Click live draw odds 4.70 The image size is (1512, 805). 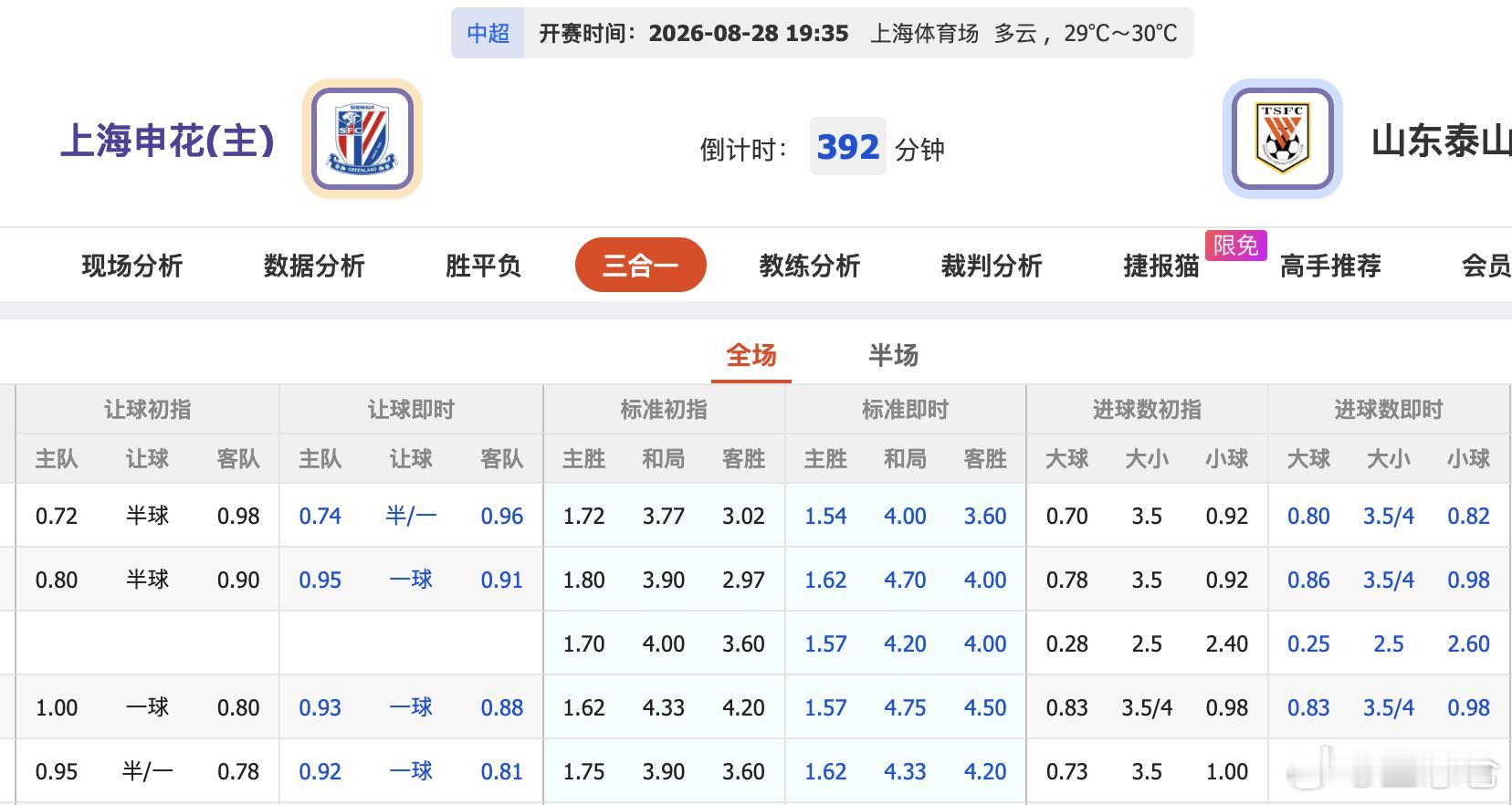(x=905, y=580)
